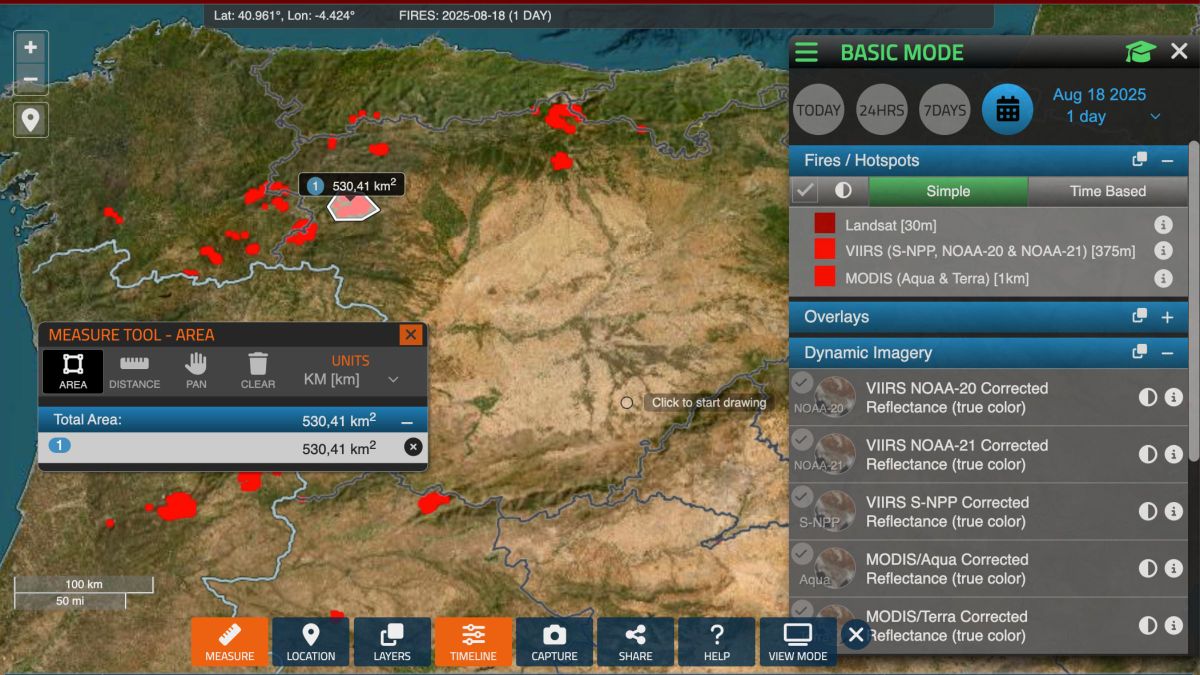This screenshot has height=675, width=1200.
Task: Click the calendar icon in right panel
Action: click(x=1007, y=109)
